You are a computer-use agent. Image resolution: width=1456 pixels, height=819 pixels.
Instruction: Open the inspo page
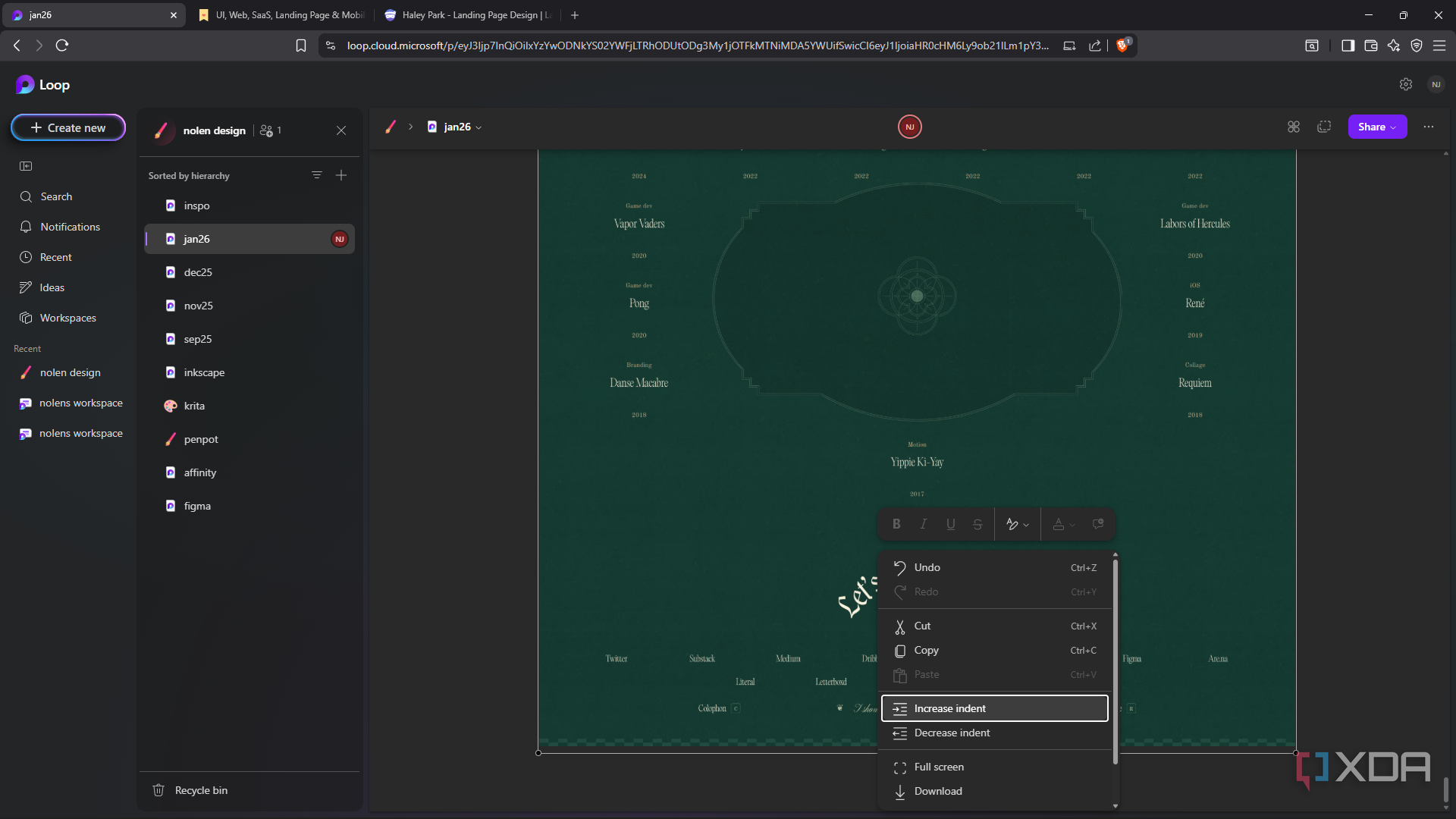click(x=249, y=206)
